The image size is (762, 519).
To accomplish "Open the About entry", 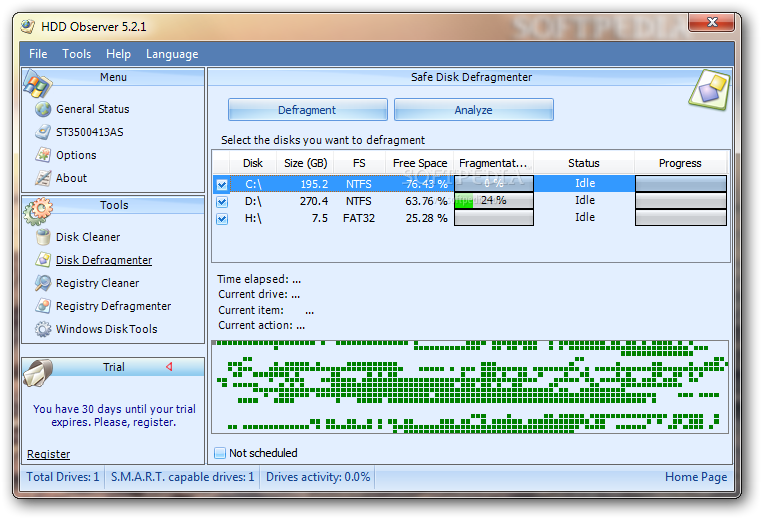I will click(x=71, y=178).
